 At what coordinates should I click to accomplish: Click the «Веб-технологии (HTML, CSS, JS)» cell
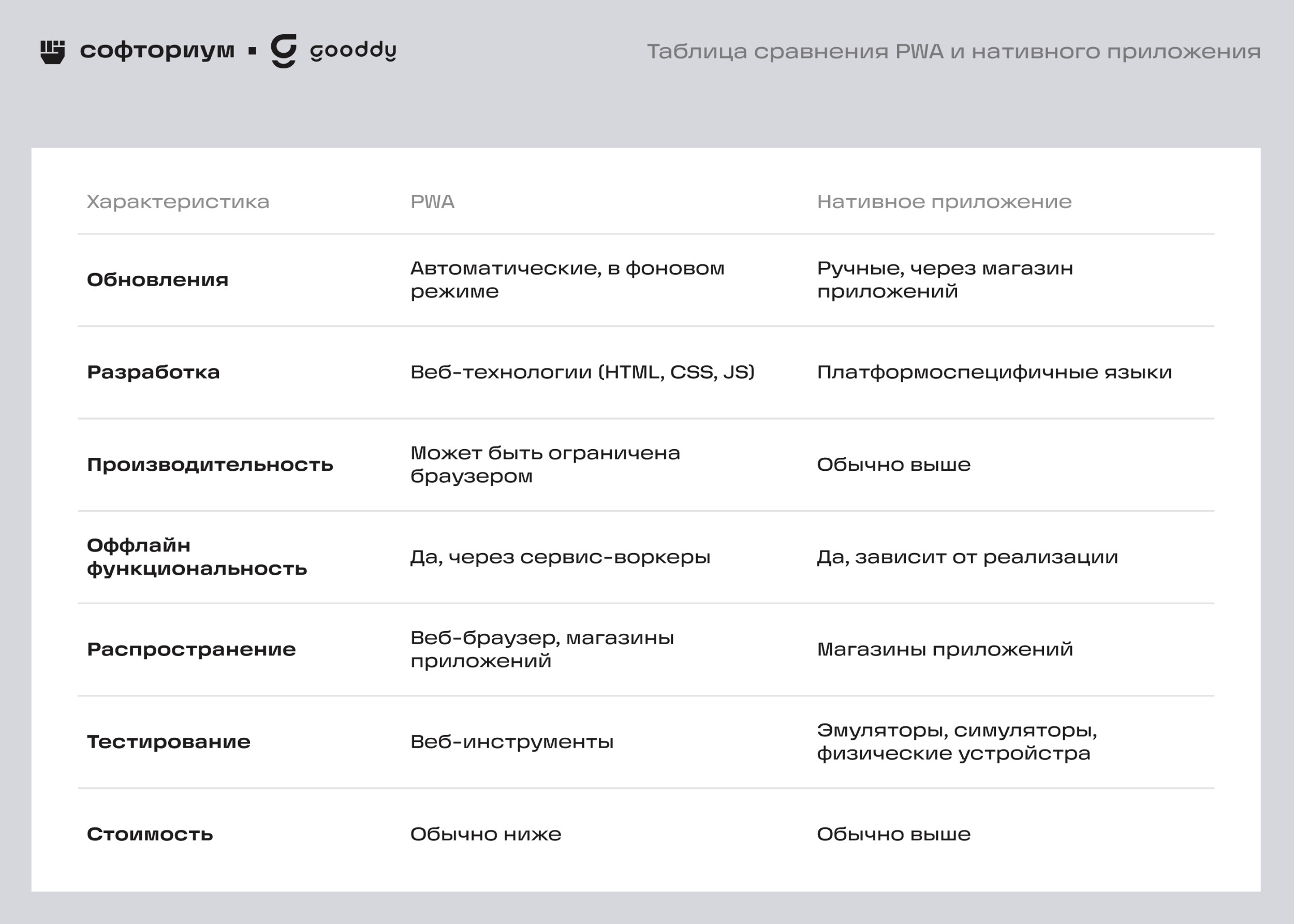coord(582,372)
